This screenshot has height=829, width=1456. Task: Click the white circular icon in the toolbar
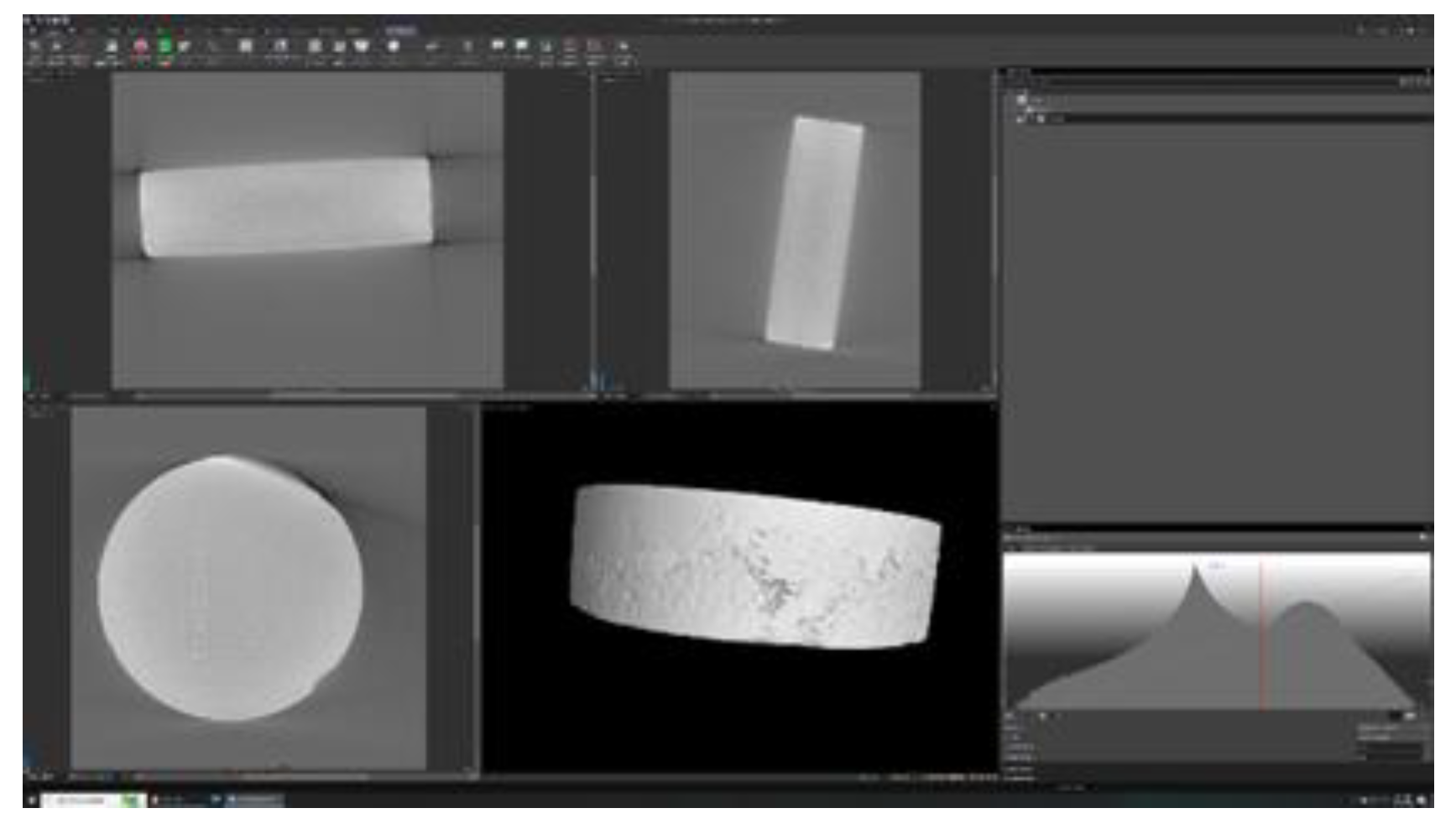tap(393, 46)
